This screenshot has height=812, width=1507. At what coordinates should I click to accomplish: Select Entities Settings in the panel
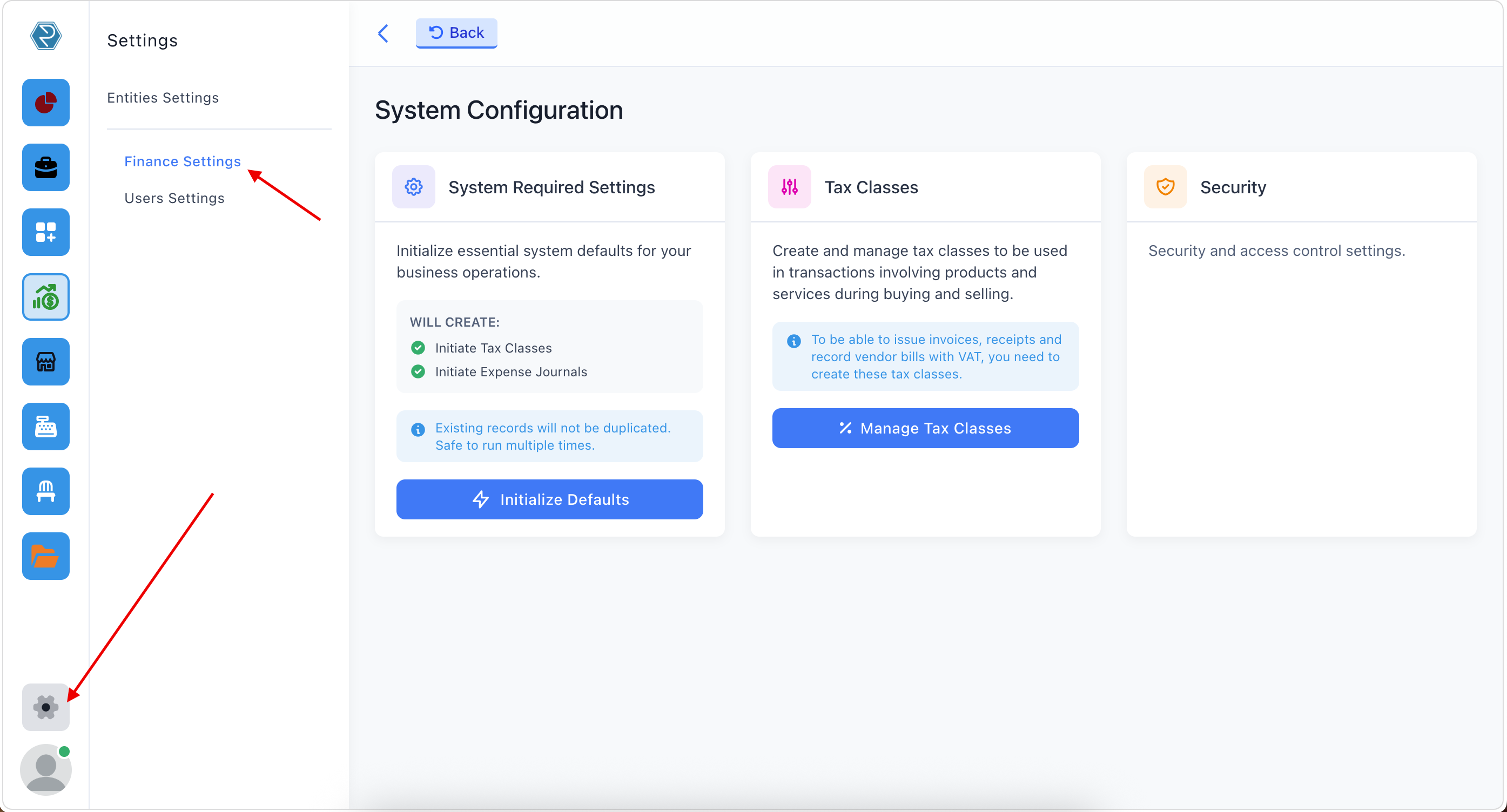tap(163, 97)
